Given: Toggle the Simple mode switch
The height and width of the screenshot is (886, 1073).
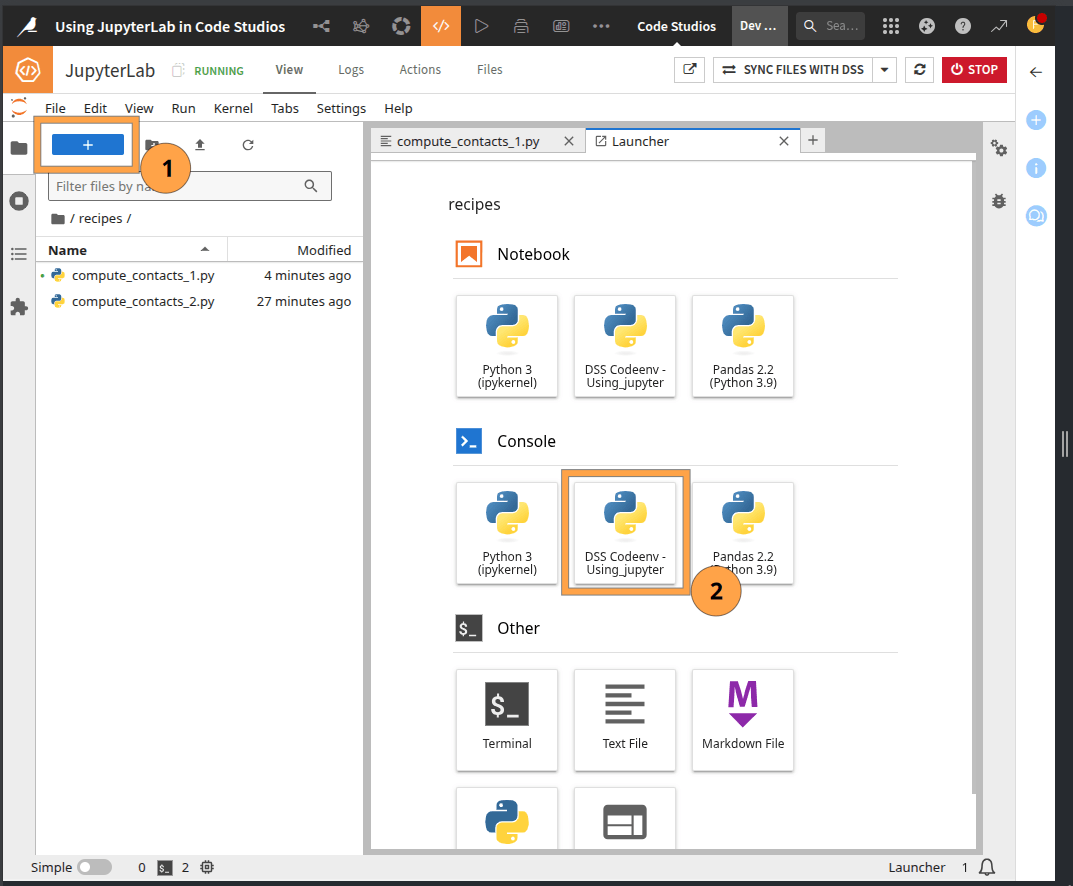Looking at the screenshot, I should click(x=94, y=867).
